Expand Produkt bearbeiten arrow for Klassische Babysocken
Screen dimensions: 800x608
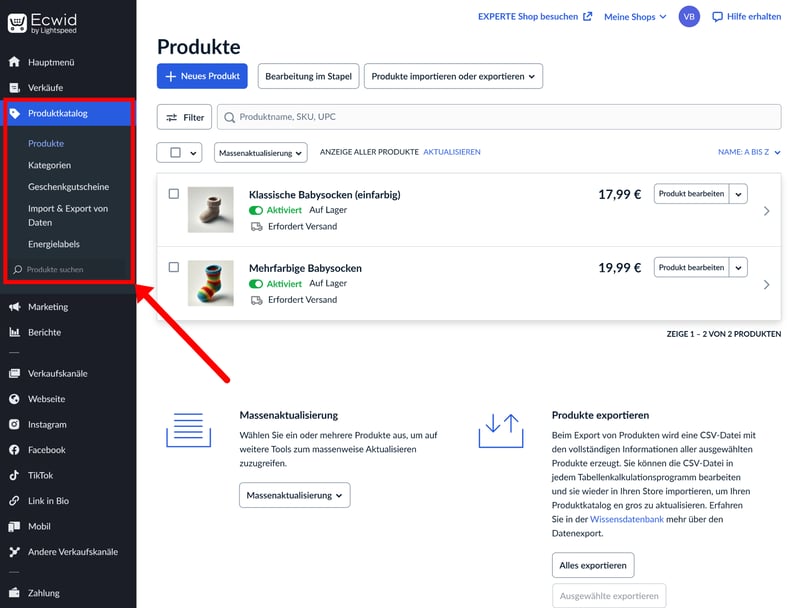point(738,194)
